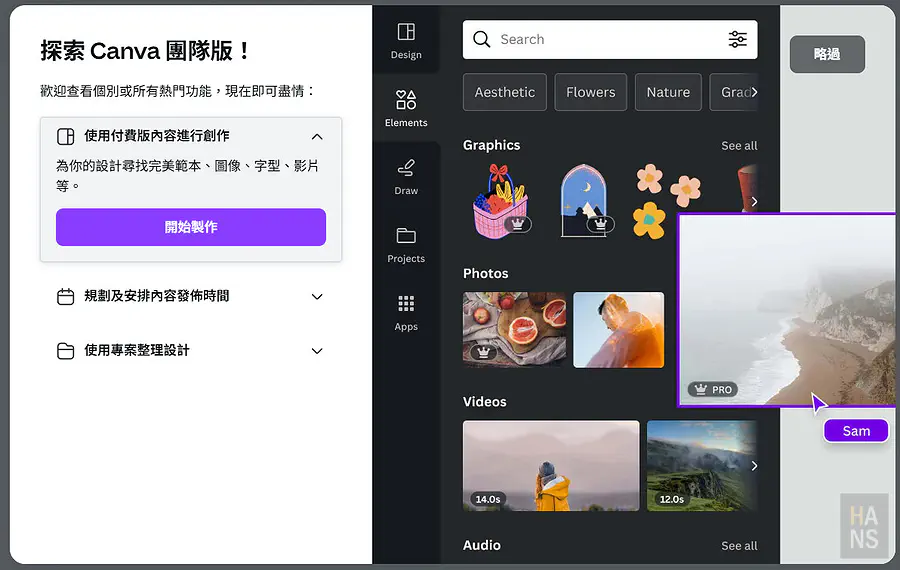Image resolution: width=900 pixels, height=570 pixels.
Task: Open See all for Audio
Action: (739, 546)
